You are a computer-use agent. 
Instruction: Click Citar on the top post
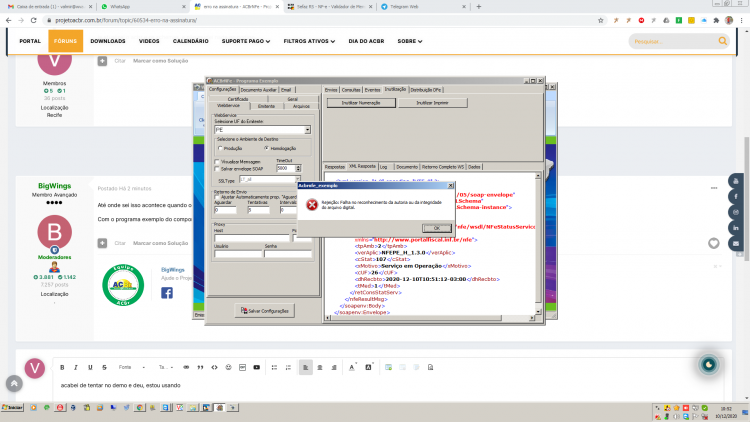pyautogui.click(x=120, y=61)
